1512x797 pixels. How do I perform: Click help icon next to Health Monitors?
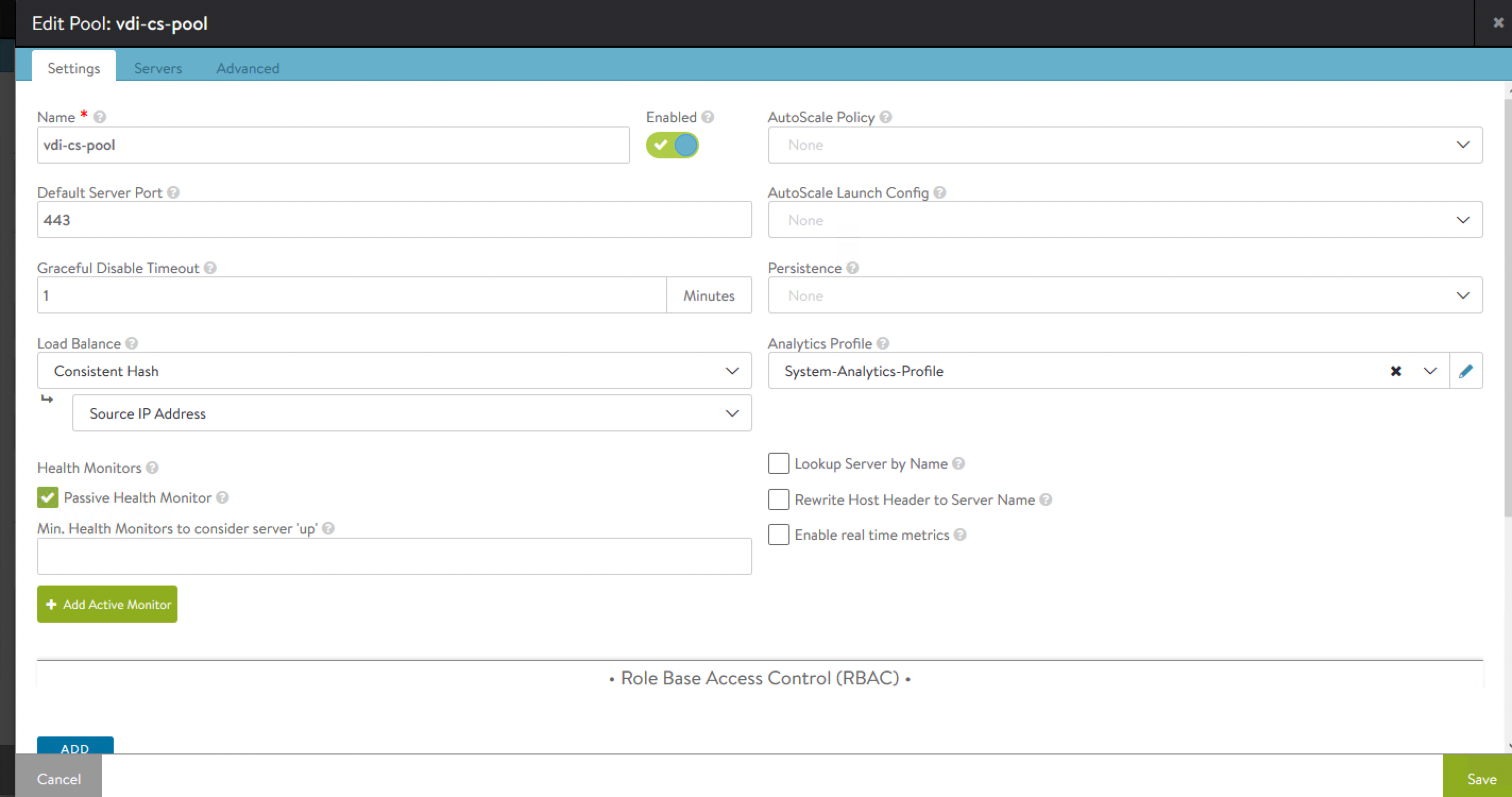pyautogui.click(x=152, y=468)
